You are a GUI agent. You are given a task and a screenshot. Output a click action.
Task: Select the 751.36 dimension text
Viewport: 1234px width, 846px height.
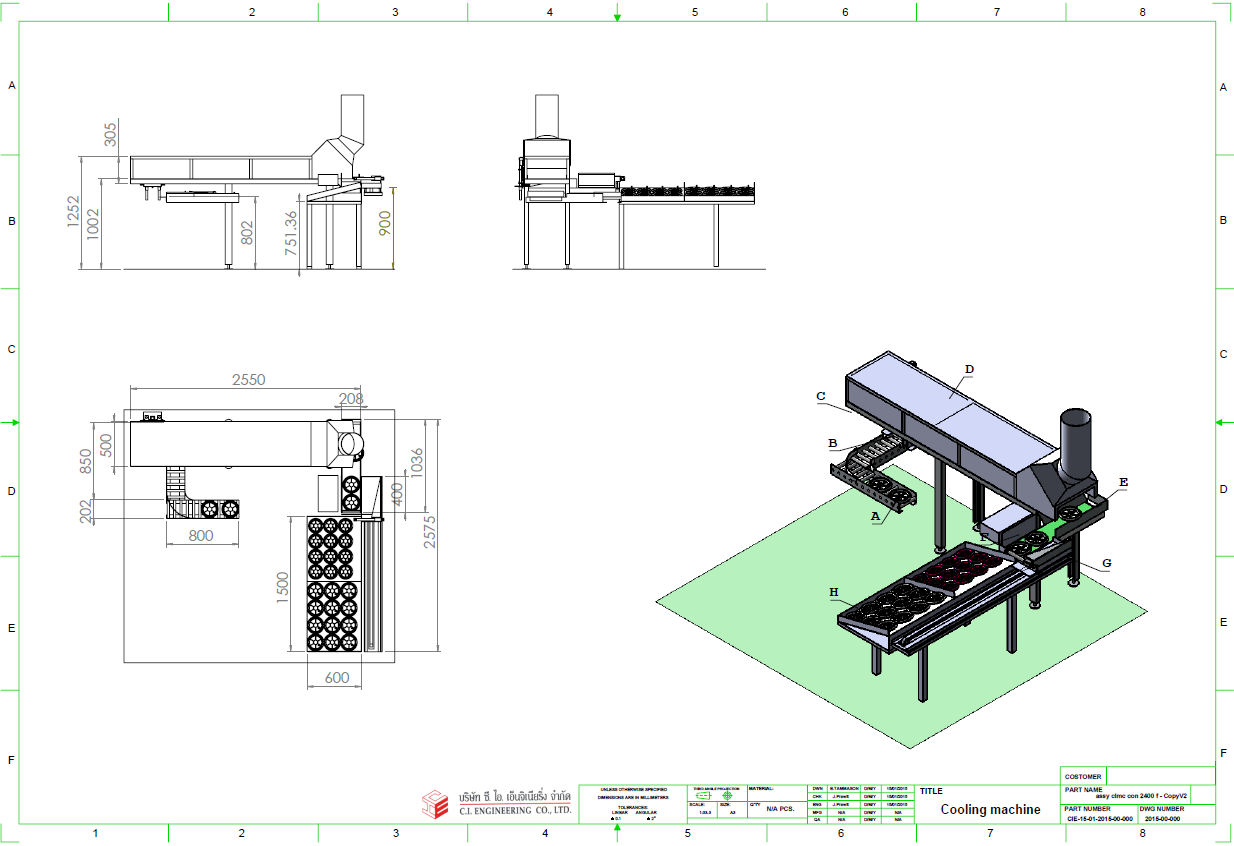point(290,232)
